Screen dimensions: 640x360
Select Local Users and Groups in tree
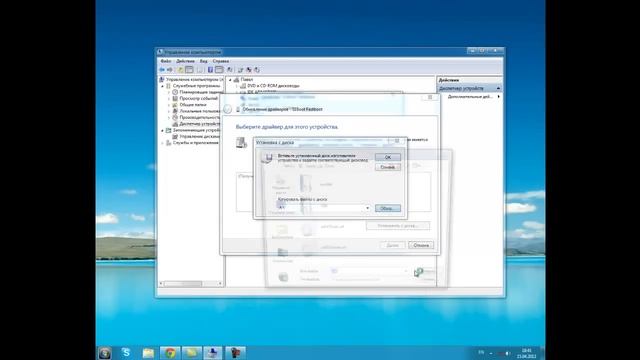click(x=196, y=111)
